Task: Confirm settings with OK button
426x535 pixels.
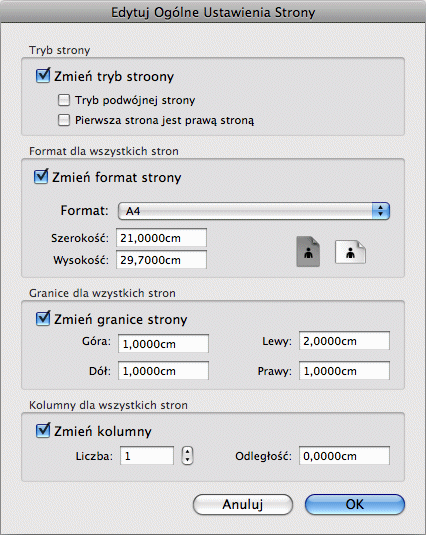Action: coord(355,504)
